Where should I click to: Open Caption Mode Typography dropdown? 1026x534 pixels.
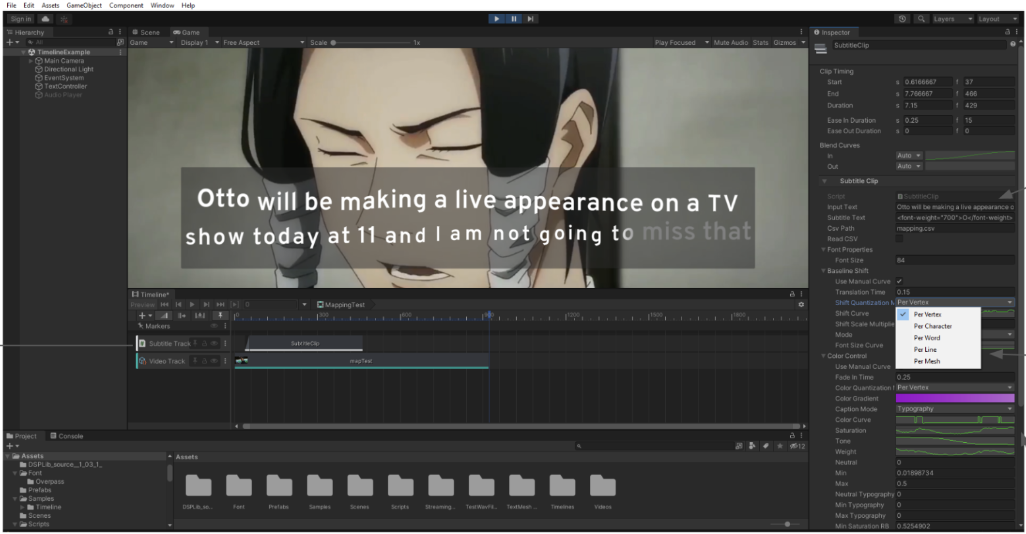tap(955, 409)
